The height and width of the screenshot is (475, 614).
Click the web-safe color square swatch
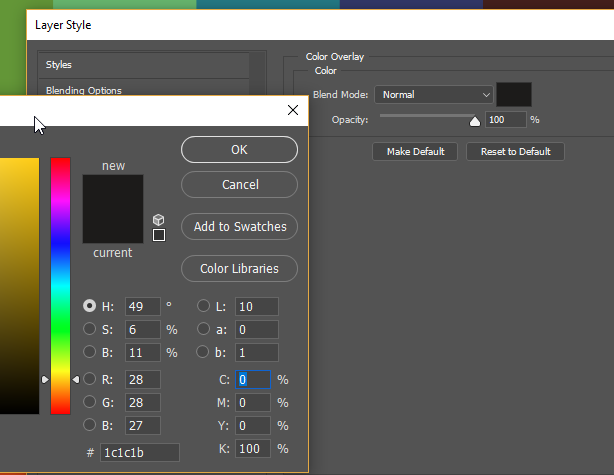(x=159, y=235)
